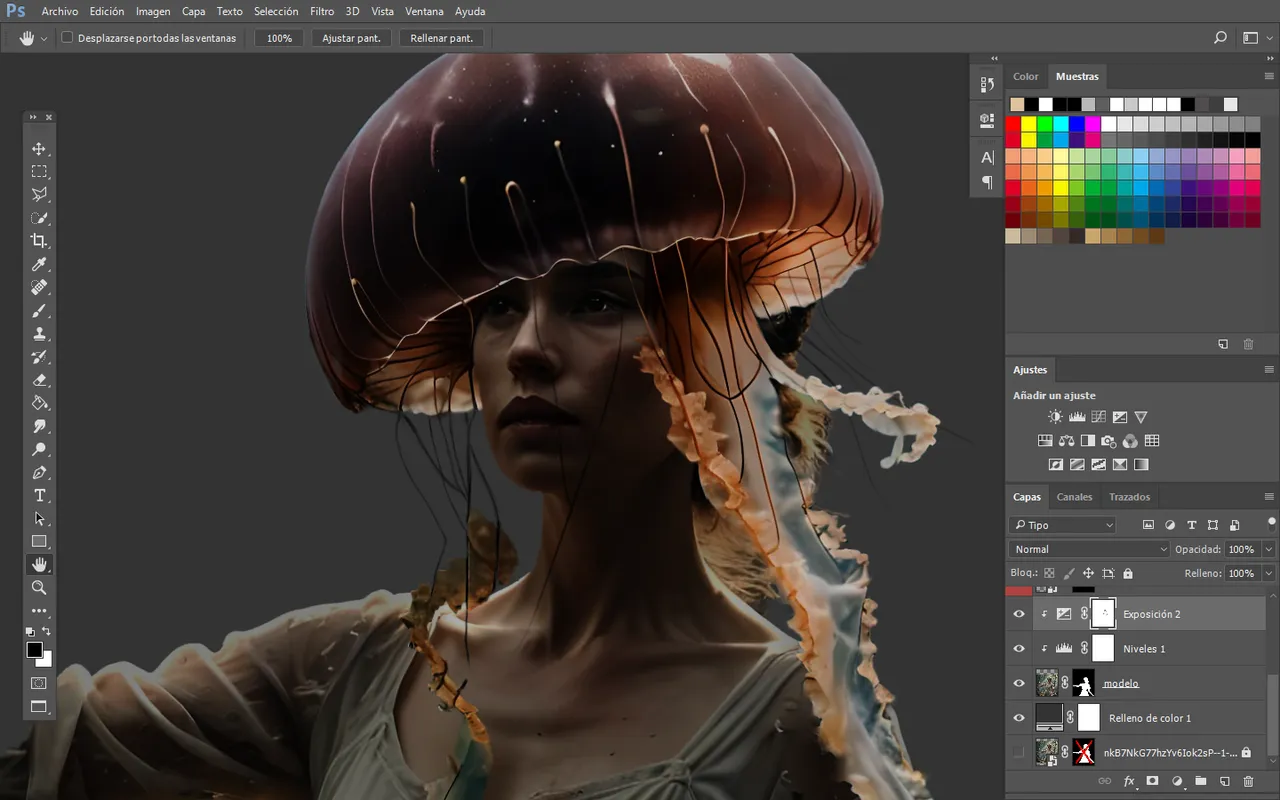1280x800 pixels.
Task: Hide the Relleno de color 1 layer
Action: coord(1019,718)
